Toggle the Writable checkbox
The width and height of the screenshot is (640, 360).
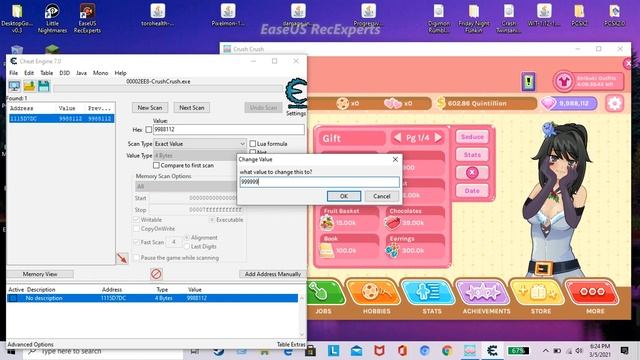tap(136, 220)
